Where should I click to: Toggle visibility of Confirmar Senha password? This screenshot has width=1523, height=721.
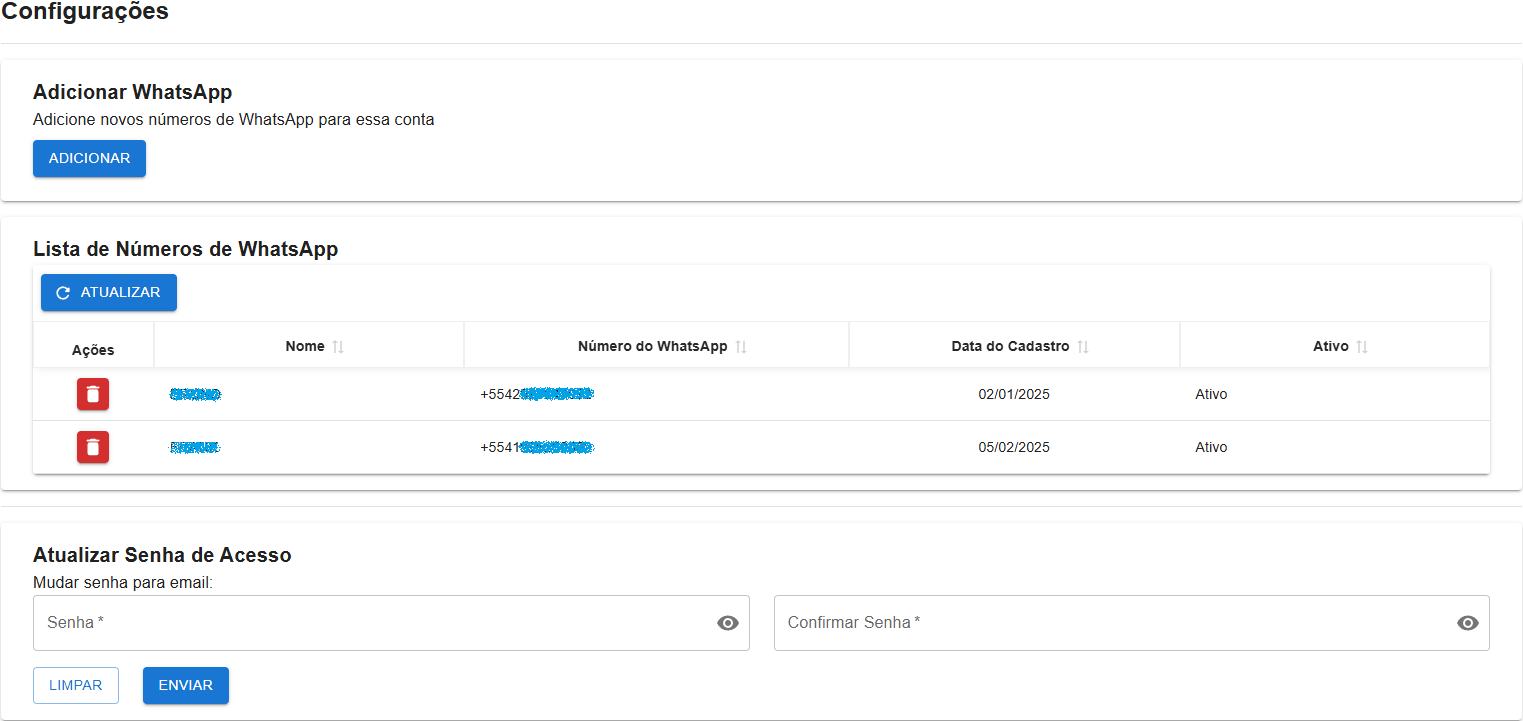coord(1468,623)
